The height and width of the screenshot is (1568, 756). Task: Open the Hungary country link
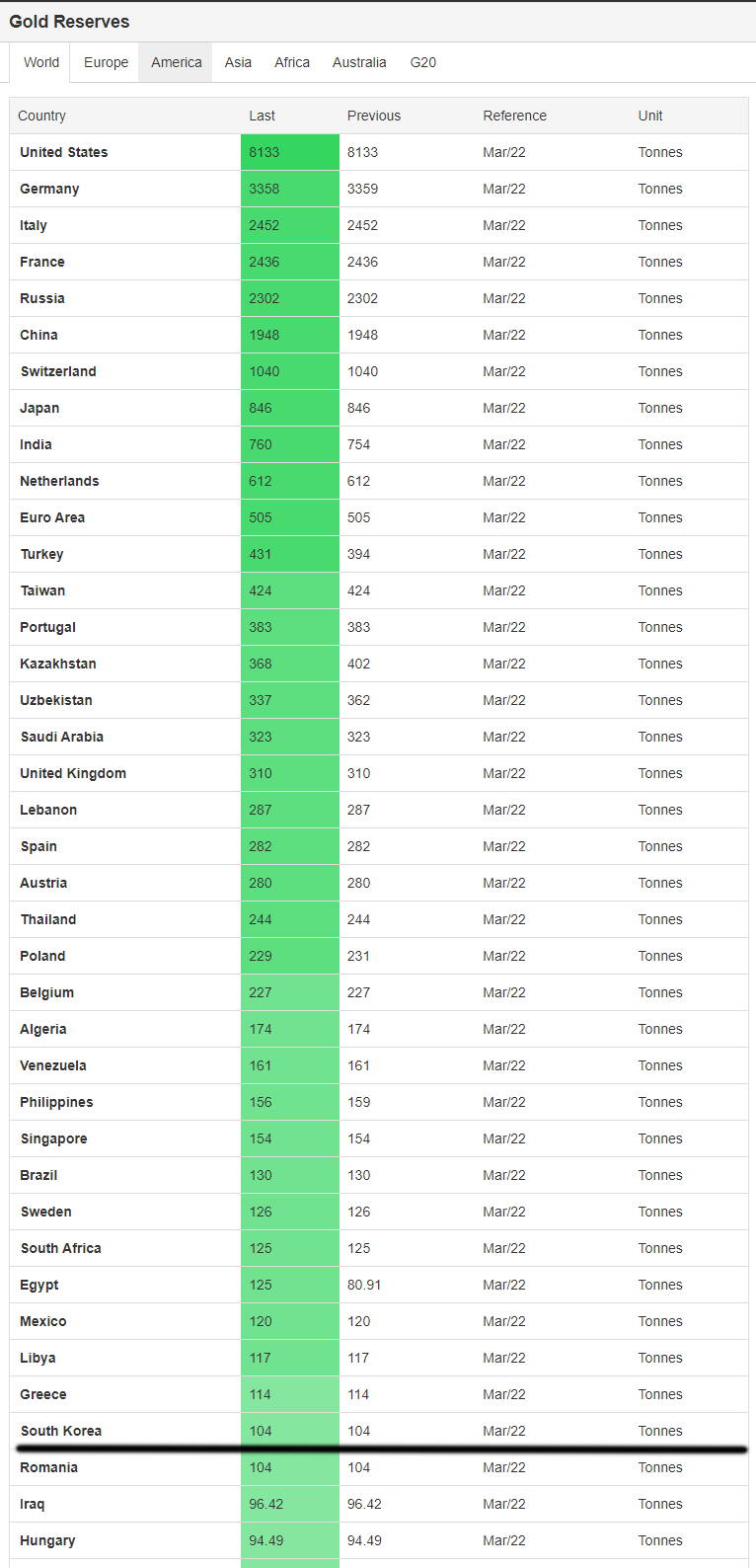[x=47, y=1540]
